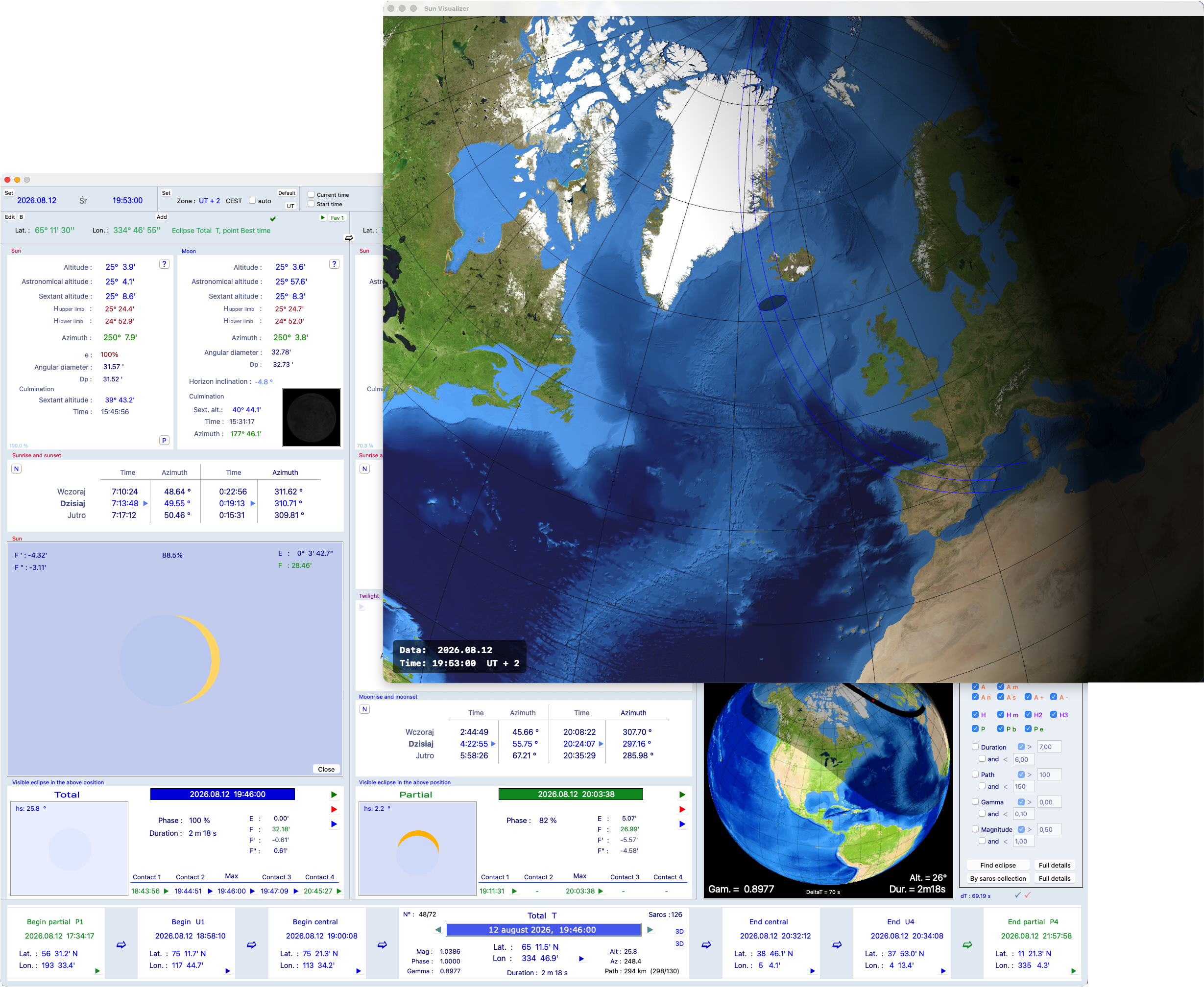Click the green 2026.08.12 20:03:38 date bar
Image resolution: width=1204 pixels, height=987 pixels.
571,794
